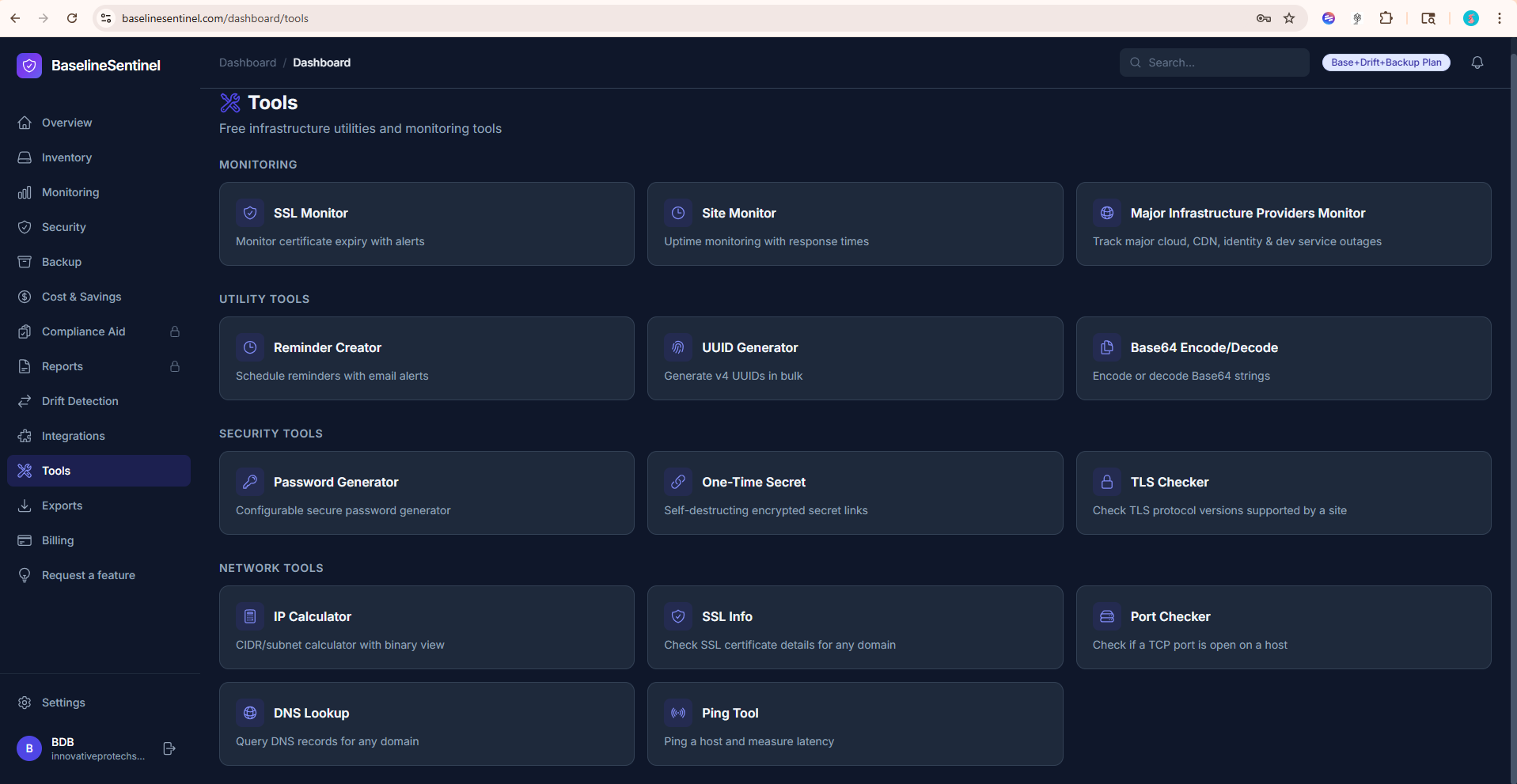Open the UUID Generator card title

pos(750,347)
